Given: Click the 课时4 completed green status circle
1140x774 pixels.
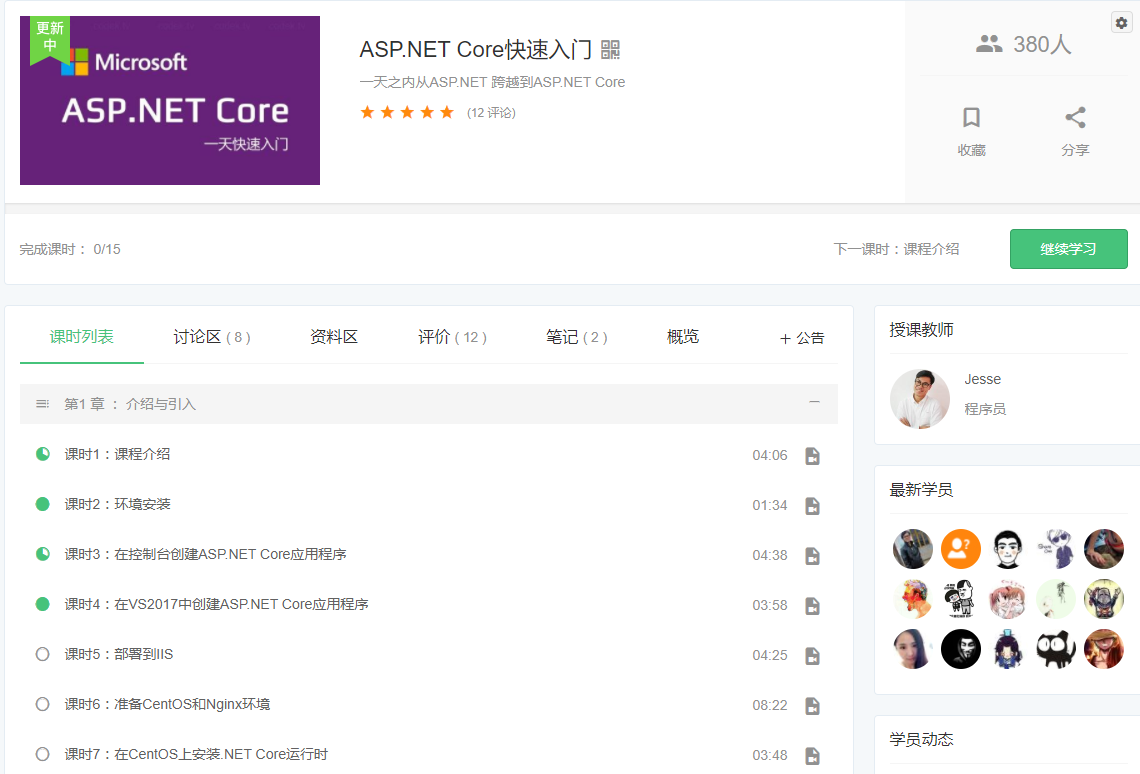Looking at the screenshot, I should pyautogui.click(x=43, y=604).
